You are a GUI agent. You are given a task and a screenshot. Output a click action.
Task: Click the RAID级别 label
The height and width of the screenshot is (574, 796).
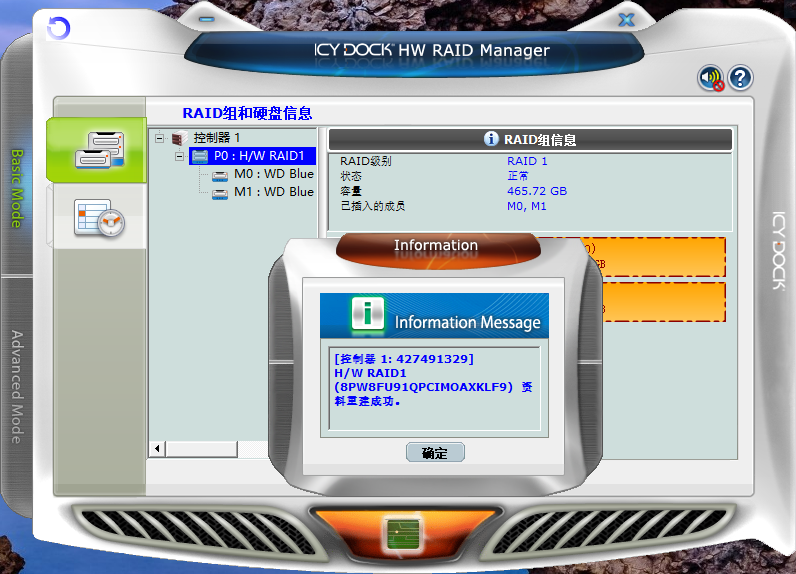pyautogui.click(x=366, y=161)
